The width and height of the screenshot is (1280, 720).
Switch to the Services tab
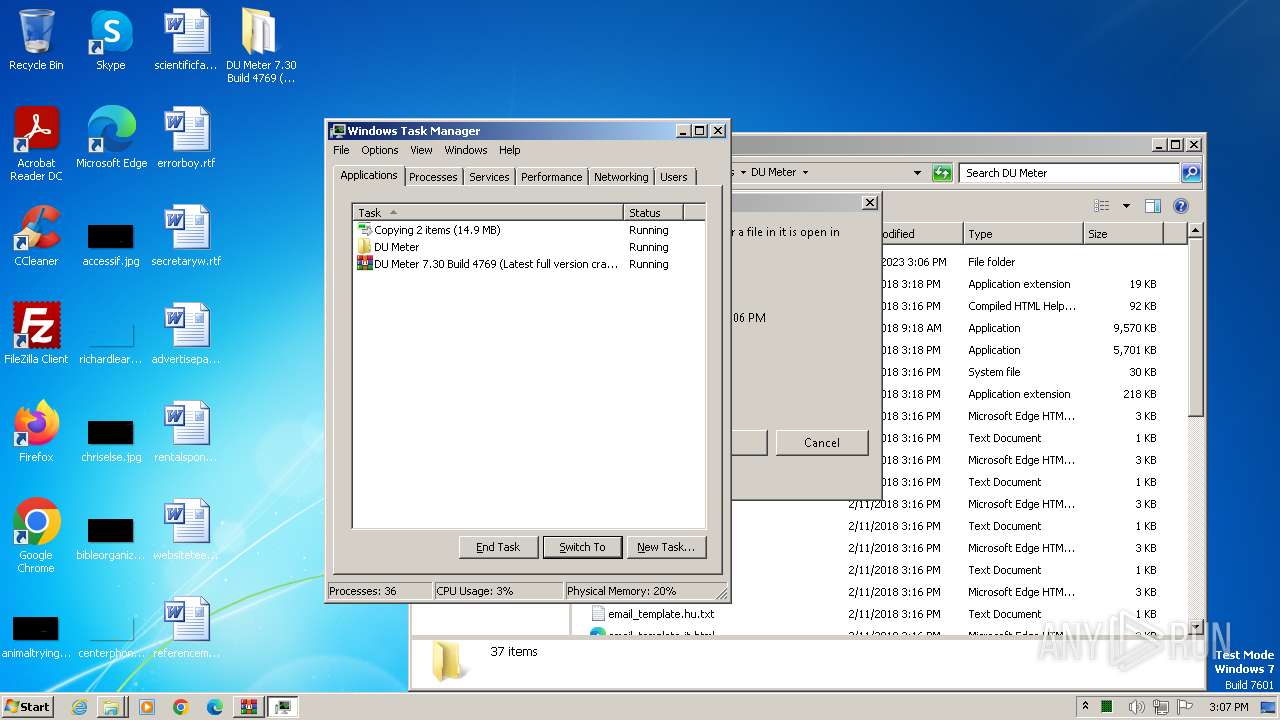tap(489, 177)
